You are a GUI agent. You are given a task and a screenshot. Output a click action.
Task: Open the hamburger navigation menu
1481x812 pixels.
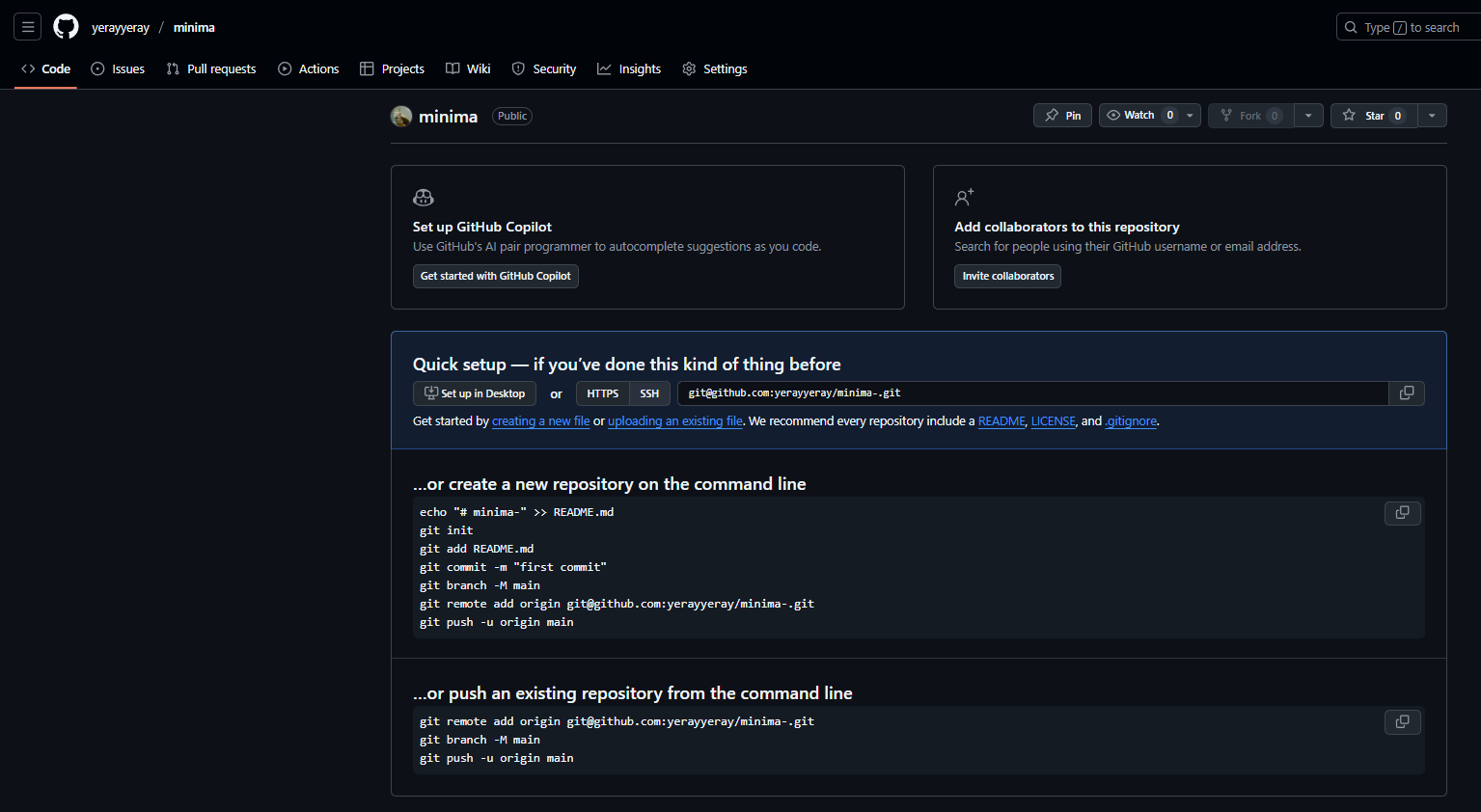(27, 26)
